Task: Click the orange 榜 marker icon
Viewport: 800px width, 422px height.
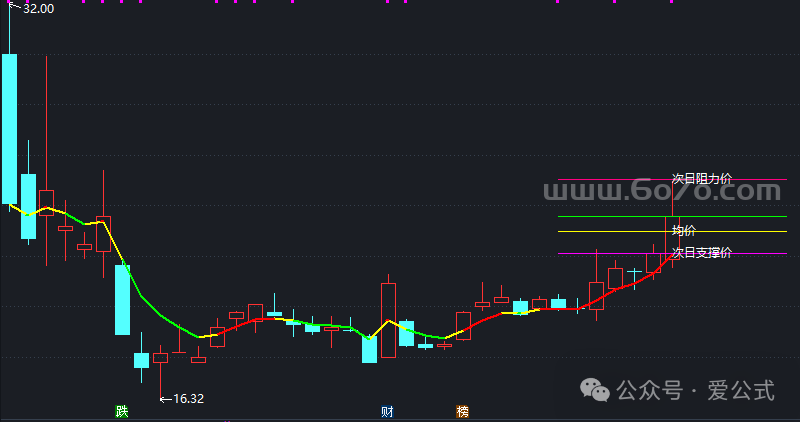Action: [462, 411]
